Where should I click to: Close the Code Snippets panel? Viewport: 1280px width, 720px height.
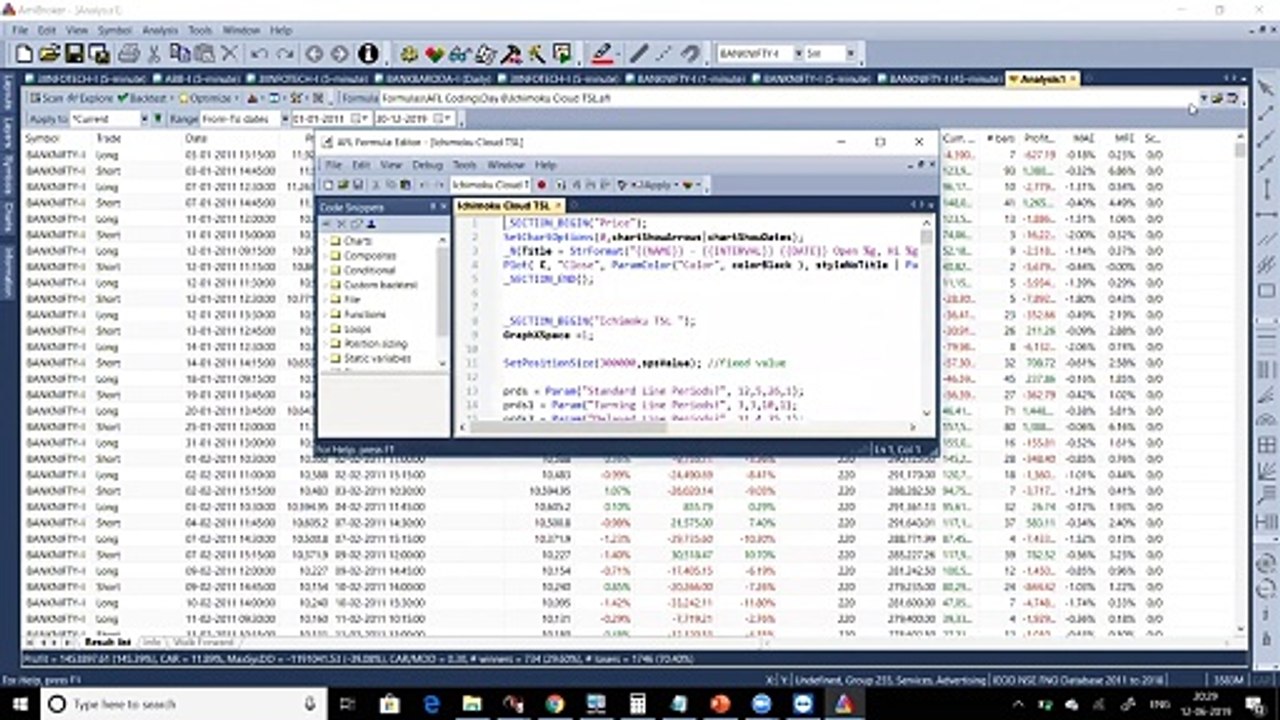[444, 206]
